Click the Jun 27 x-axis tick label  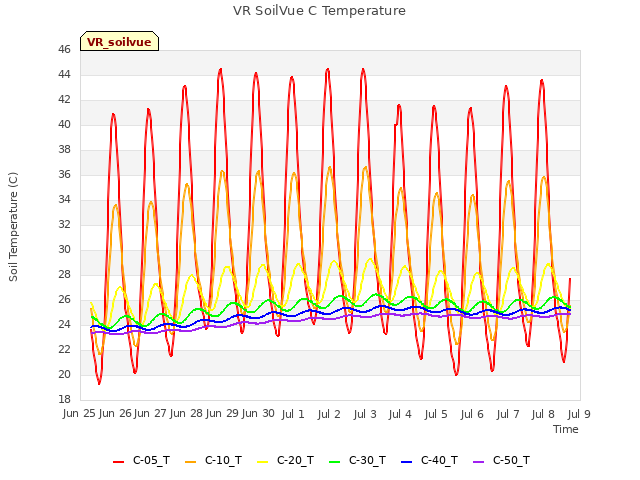coord(150,414)
